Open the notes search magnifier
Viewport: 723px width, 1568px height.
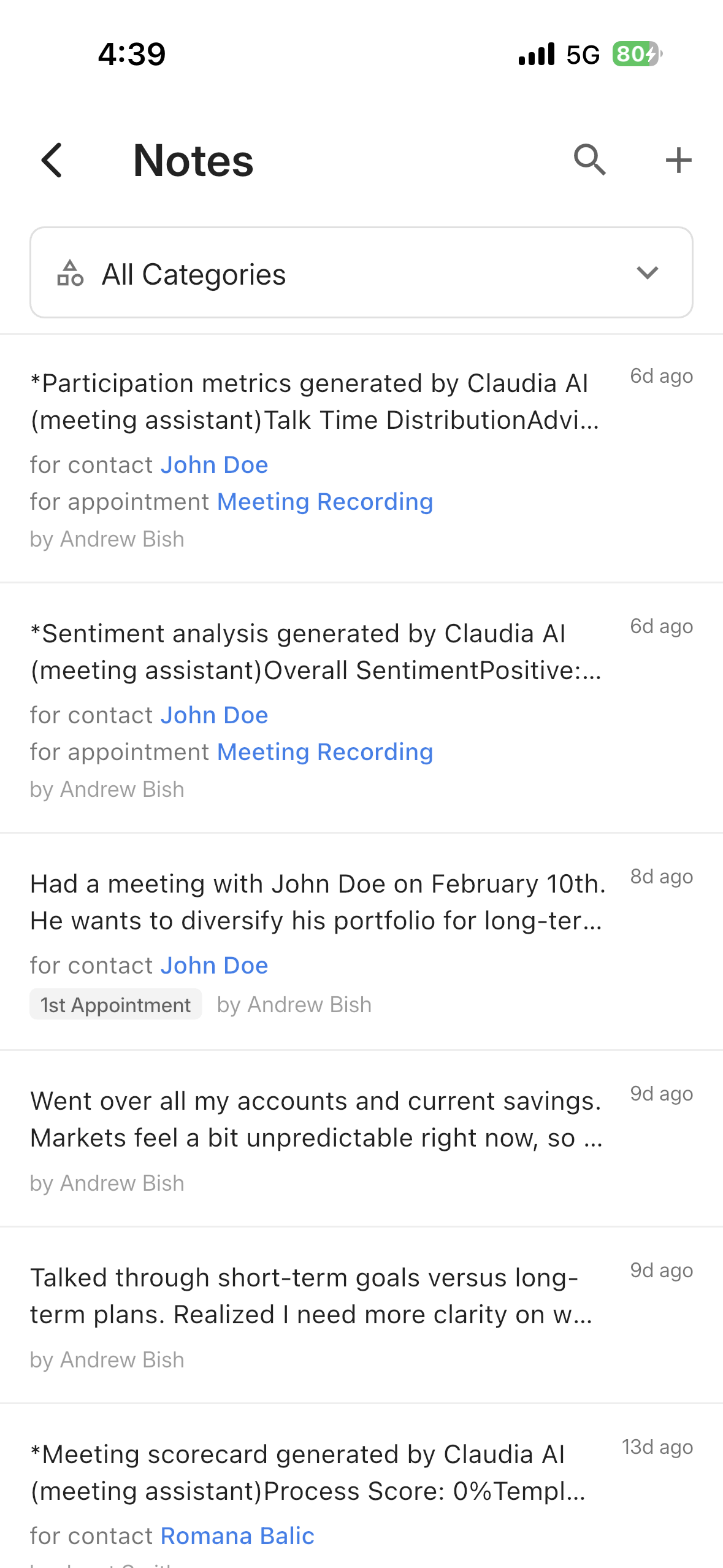[589, 161]
